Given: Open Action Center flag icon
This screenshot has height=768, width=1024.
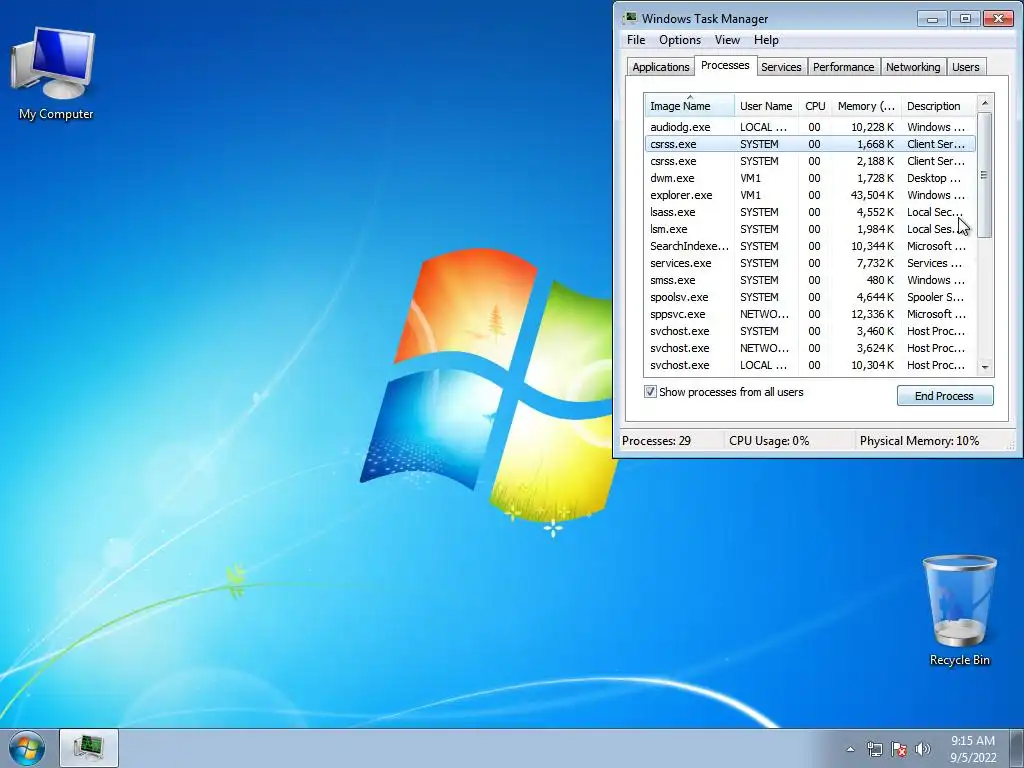Looking at the screenshot, I should (899, 749).
